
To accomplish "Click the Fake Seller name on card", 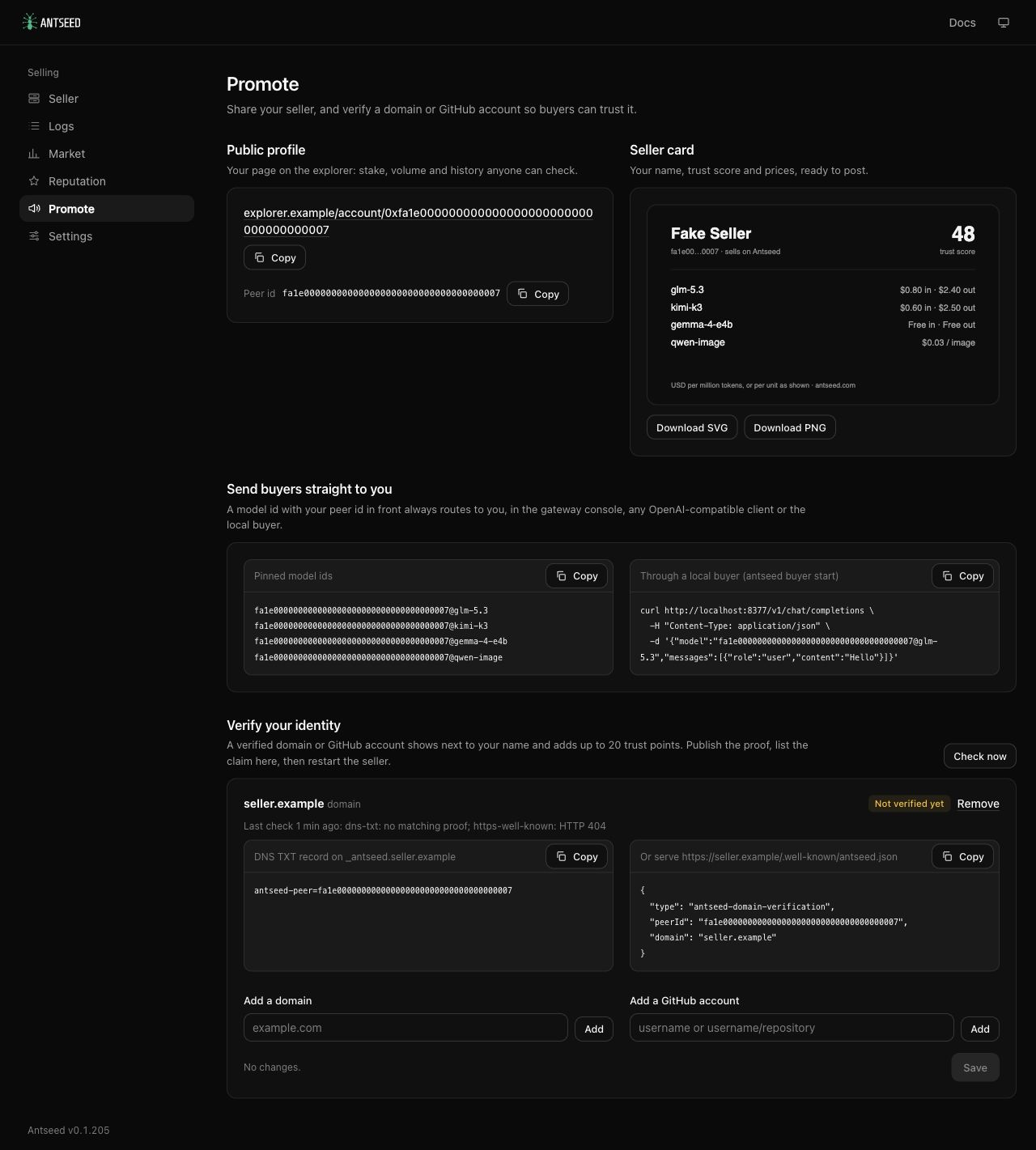I will tap(711, 233).
